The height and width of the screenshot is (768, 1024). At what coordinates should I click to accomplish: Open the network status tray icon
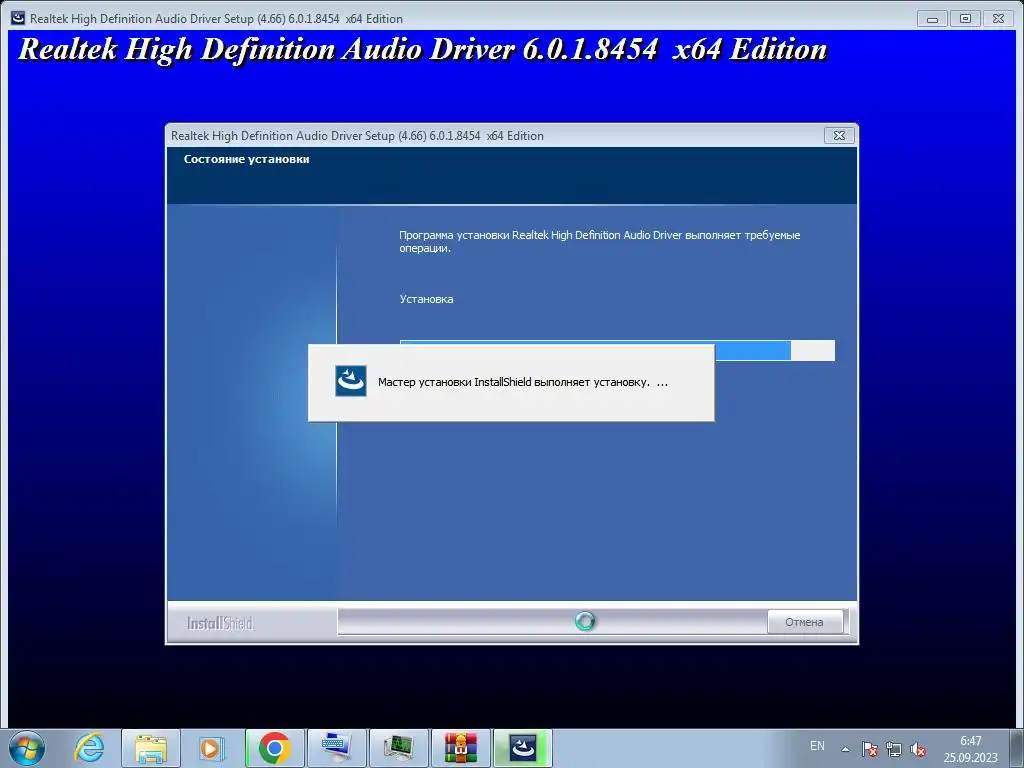(x=893, y=749)
